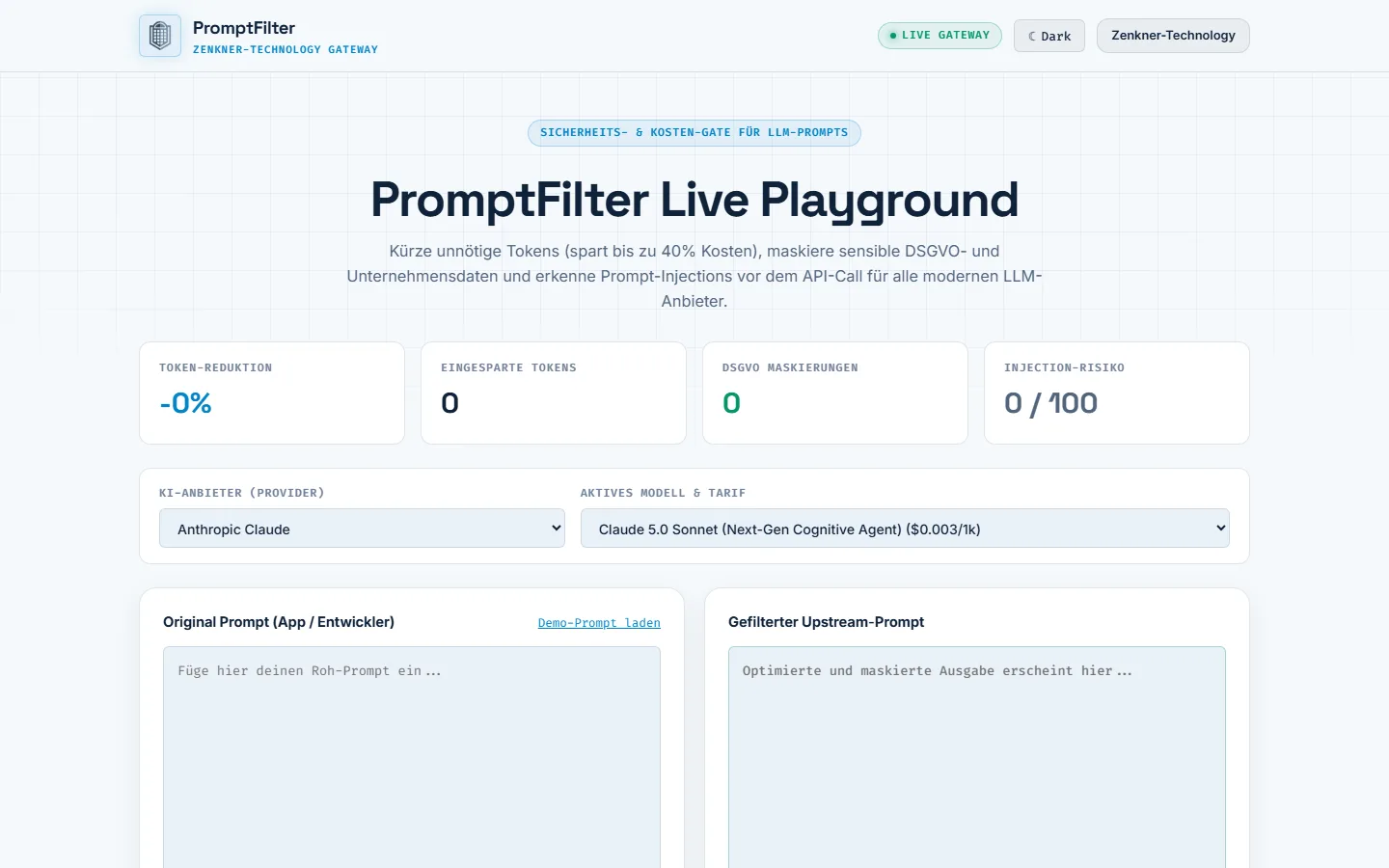This screenshot has width=1389, height=868.
Task: Toggle the Dark theme button
Action: pos(1049,36)
